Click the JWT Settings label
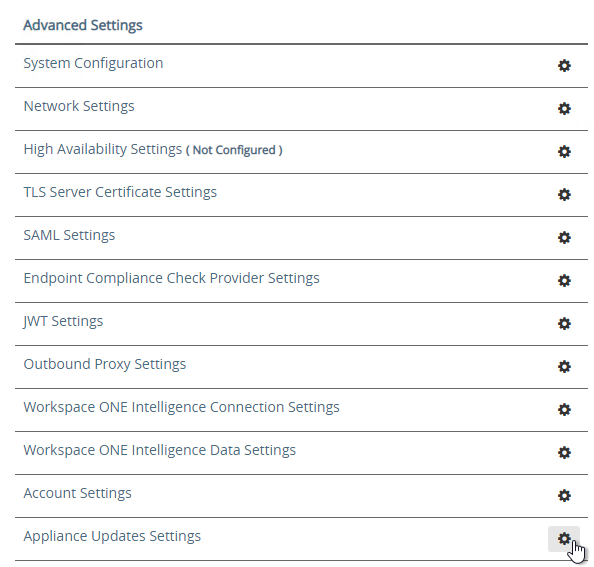Image resolution: width=594 pixels, height=567 pixels. click(63, 321)
